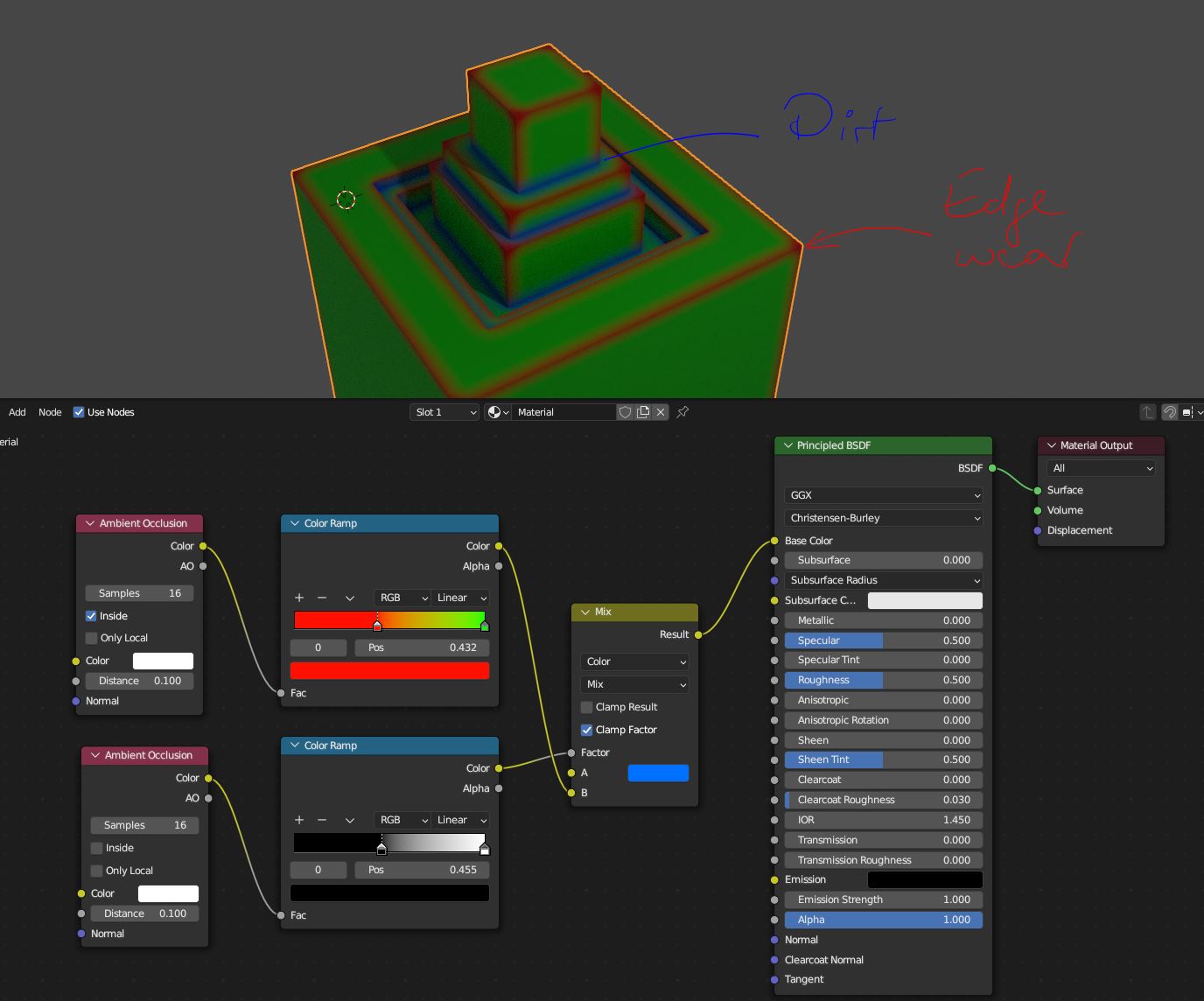Remove a stop from the black-white Color Ramp

[x=322, y=820]
